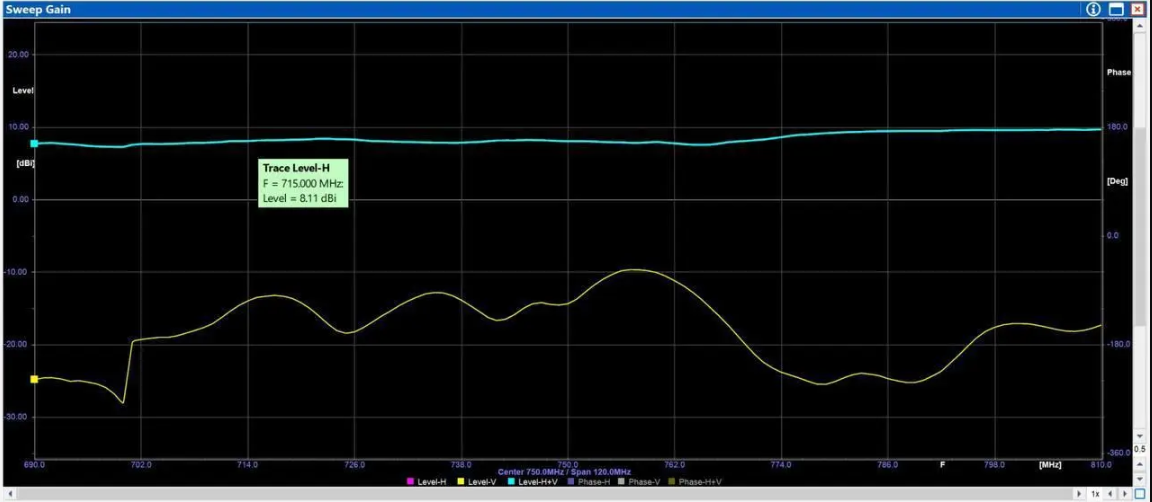Select the yellow marker on left axis
The image size is (1152, 502).
(x=34, y=379)
